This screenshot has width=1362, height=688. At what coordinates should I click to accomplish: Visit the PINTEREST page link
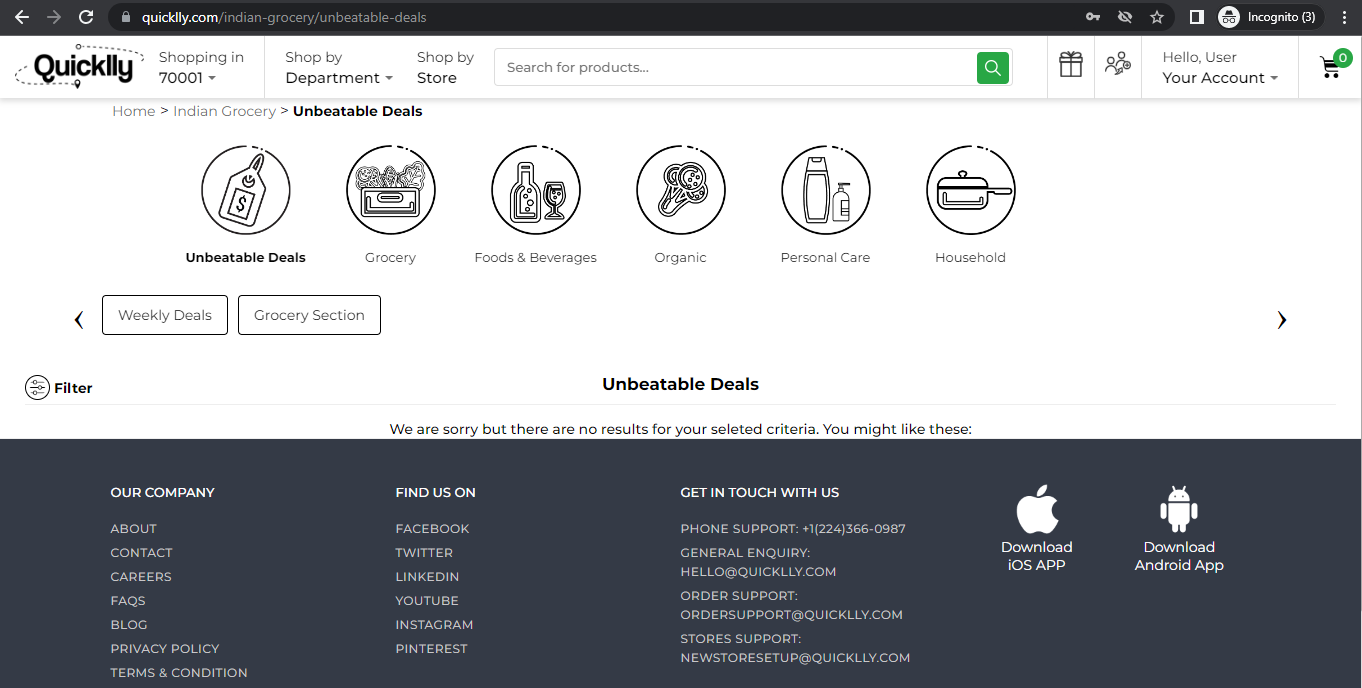point(432,649)
